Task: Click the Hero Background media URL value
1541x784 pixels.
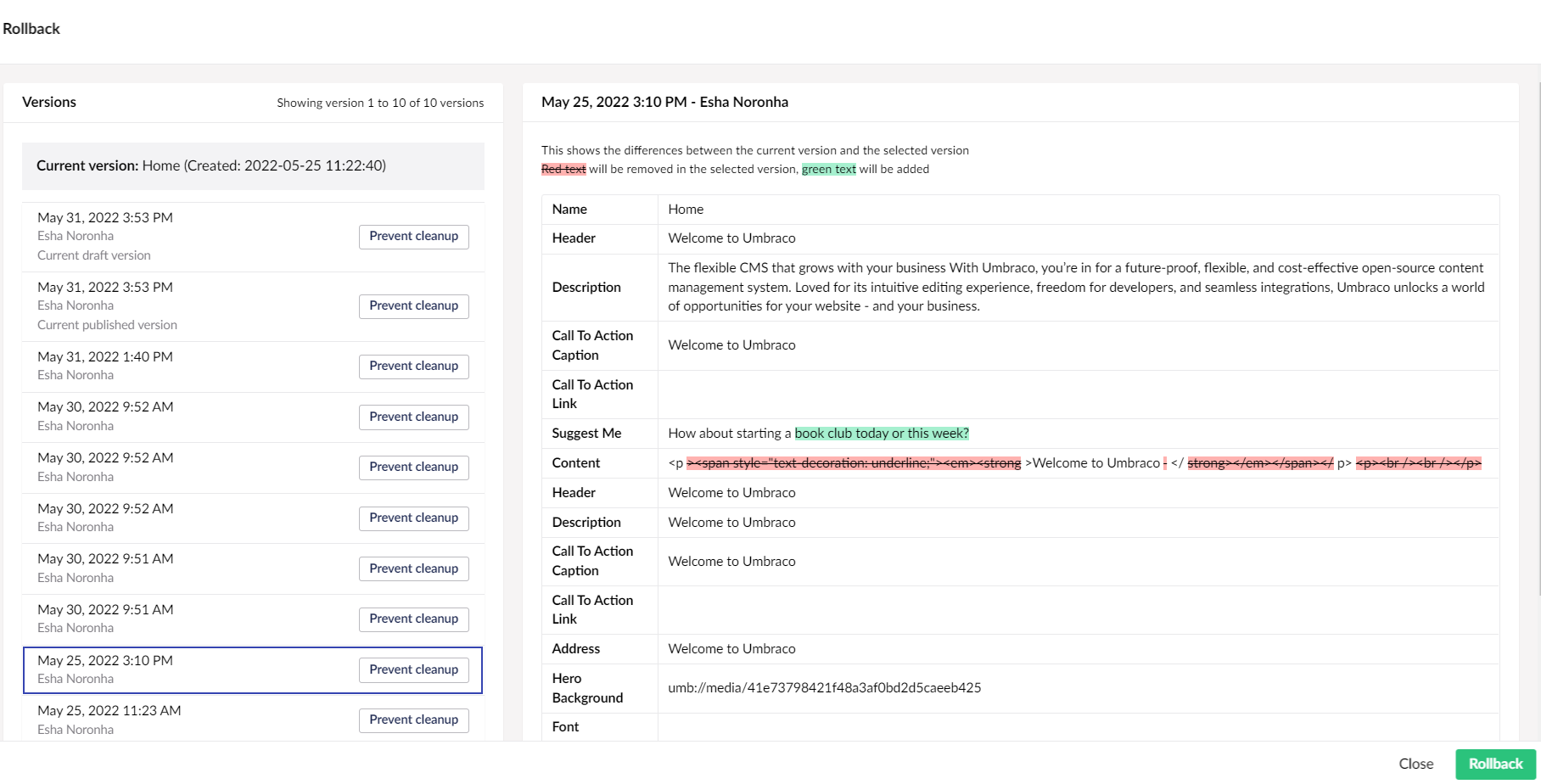Action: [x=824, y=688]
